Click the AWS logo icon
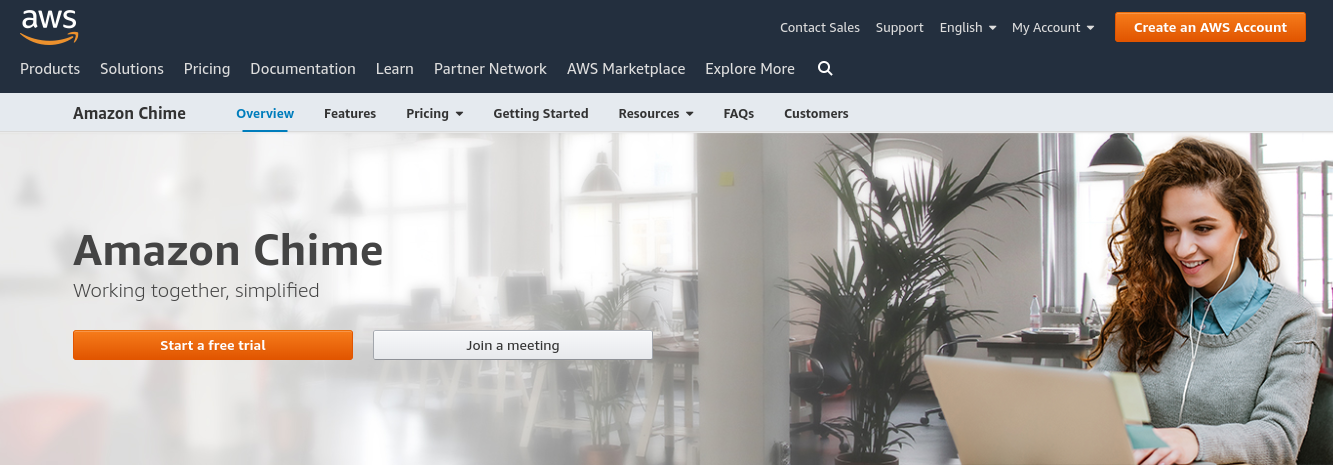Viewport: 1333px width, 465px height. click(49, 26)
